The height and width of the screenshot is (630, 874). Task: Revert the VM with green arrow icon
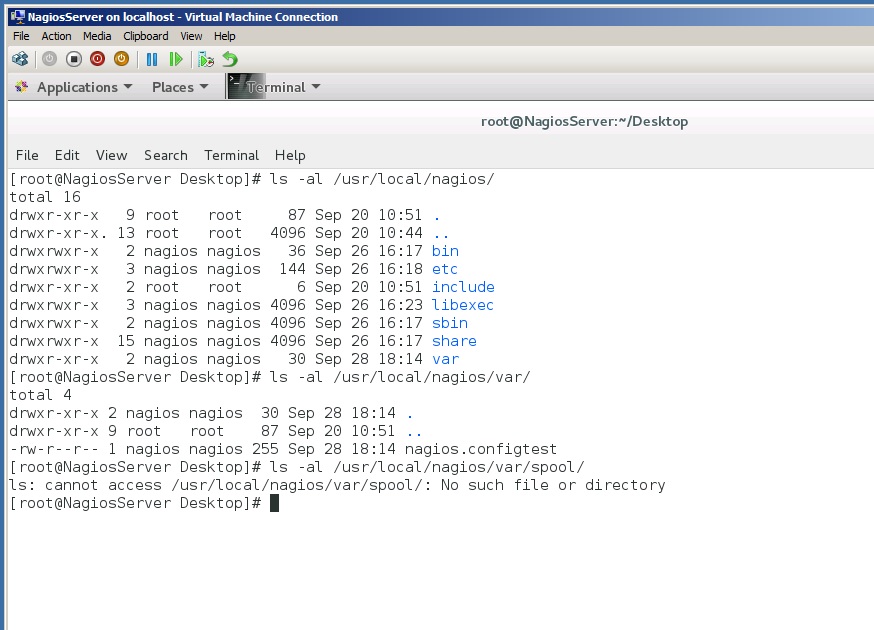point(230,59)
